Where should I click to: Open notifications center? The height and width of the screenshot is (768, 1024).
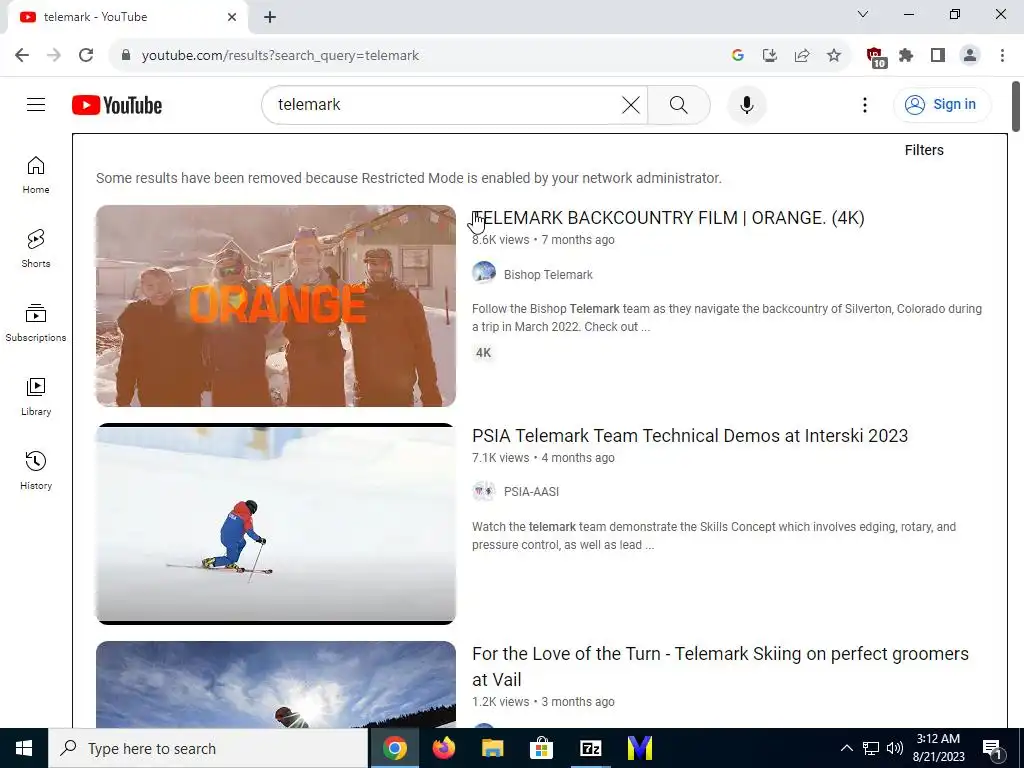point(993,750)
